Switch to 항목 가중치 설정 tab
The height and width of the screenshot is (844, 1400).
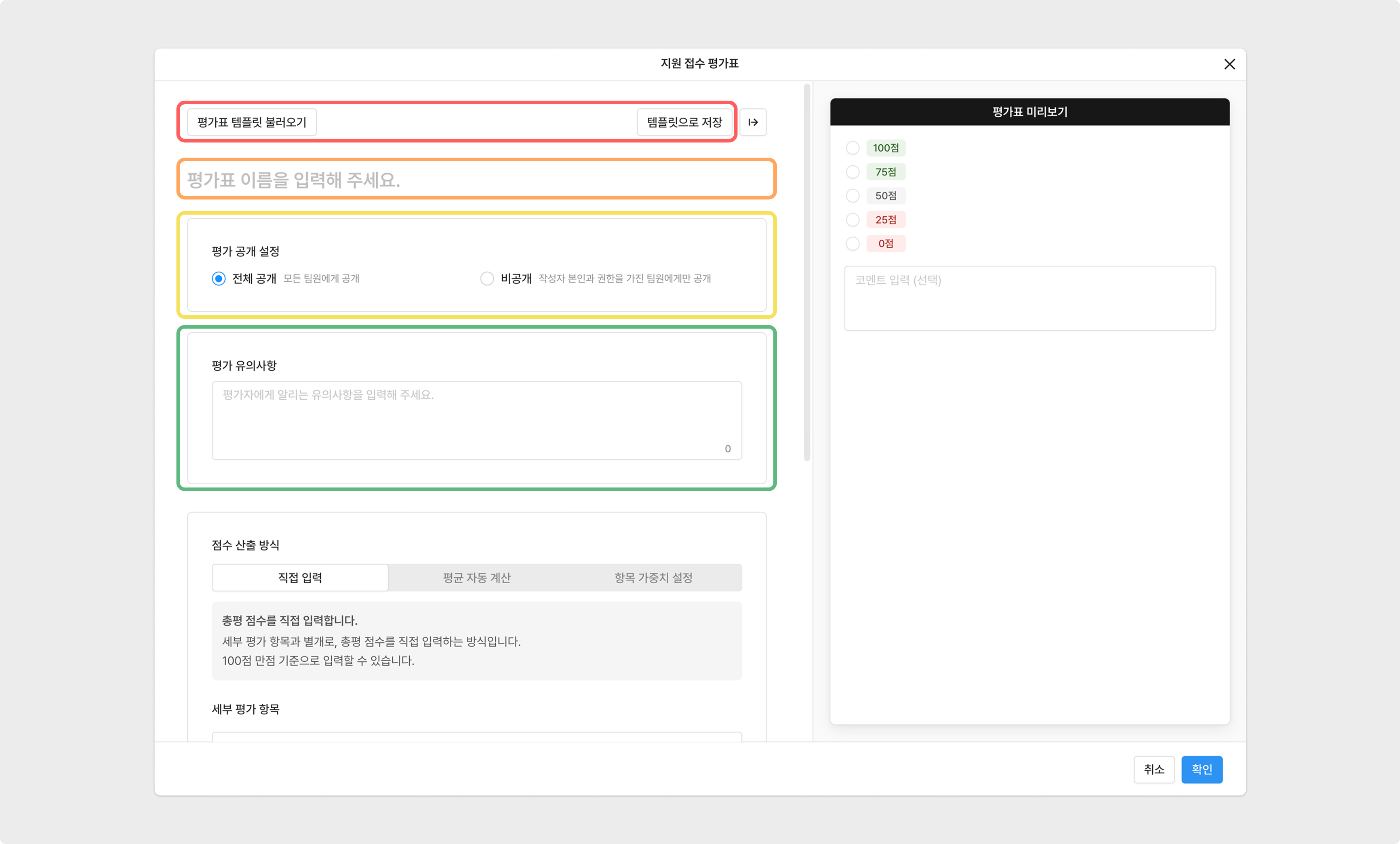pos(653,578)
